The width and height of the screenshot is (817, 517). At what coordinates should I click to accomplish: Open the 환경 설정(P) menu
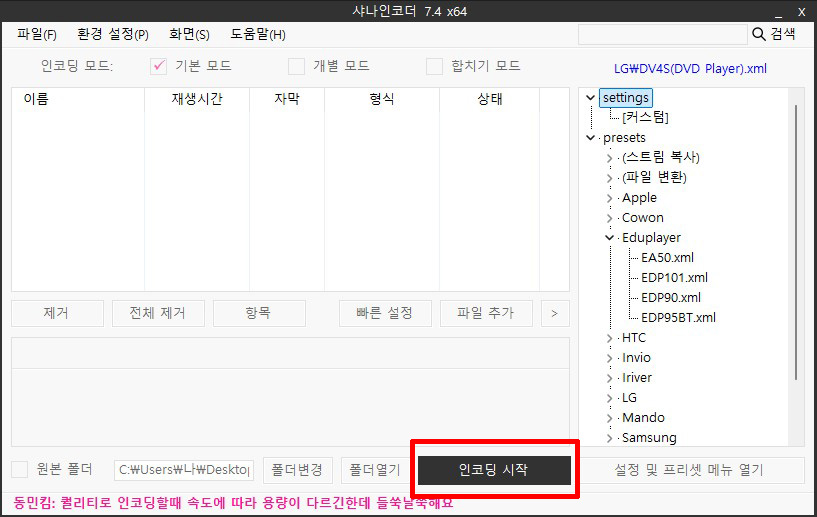pyautogui.click(x=113, y=34)
